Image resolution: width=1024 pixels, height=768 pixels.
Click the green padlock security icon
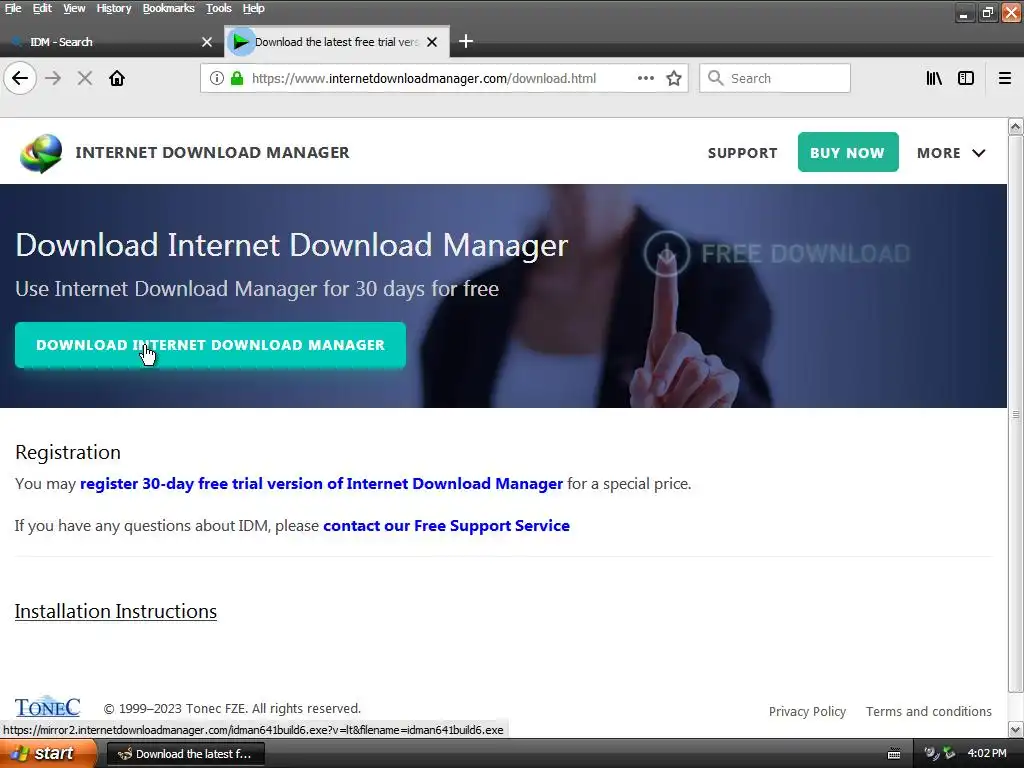pos(237,78)
